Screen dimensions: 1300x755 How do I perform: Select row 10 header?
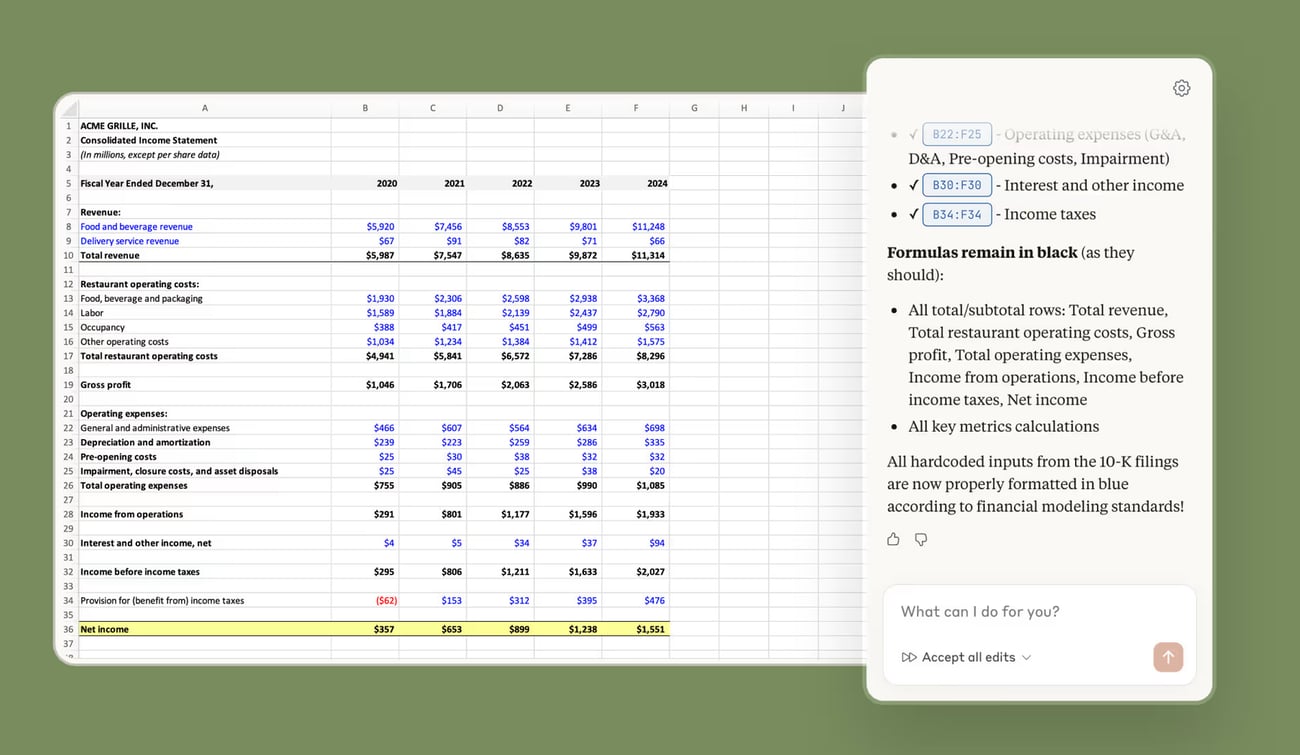point(68,255)
